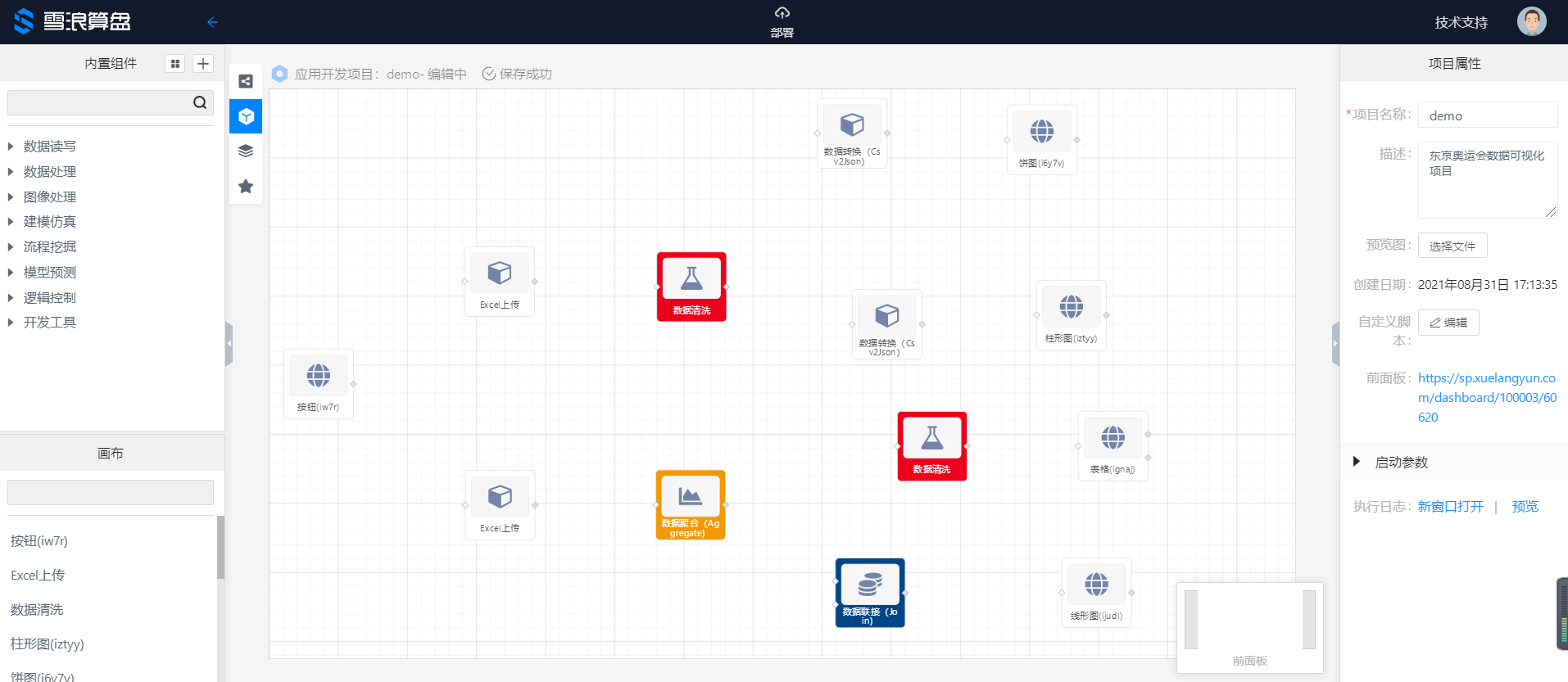Open the share/topology icon in vertical toolbar
Viewport: 1568px width, 682px height.
point(246,81)
